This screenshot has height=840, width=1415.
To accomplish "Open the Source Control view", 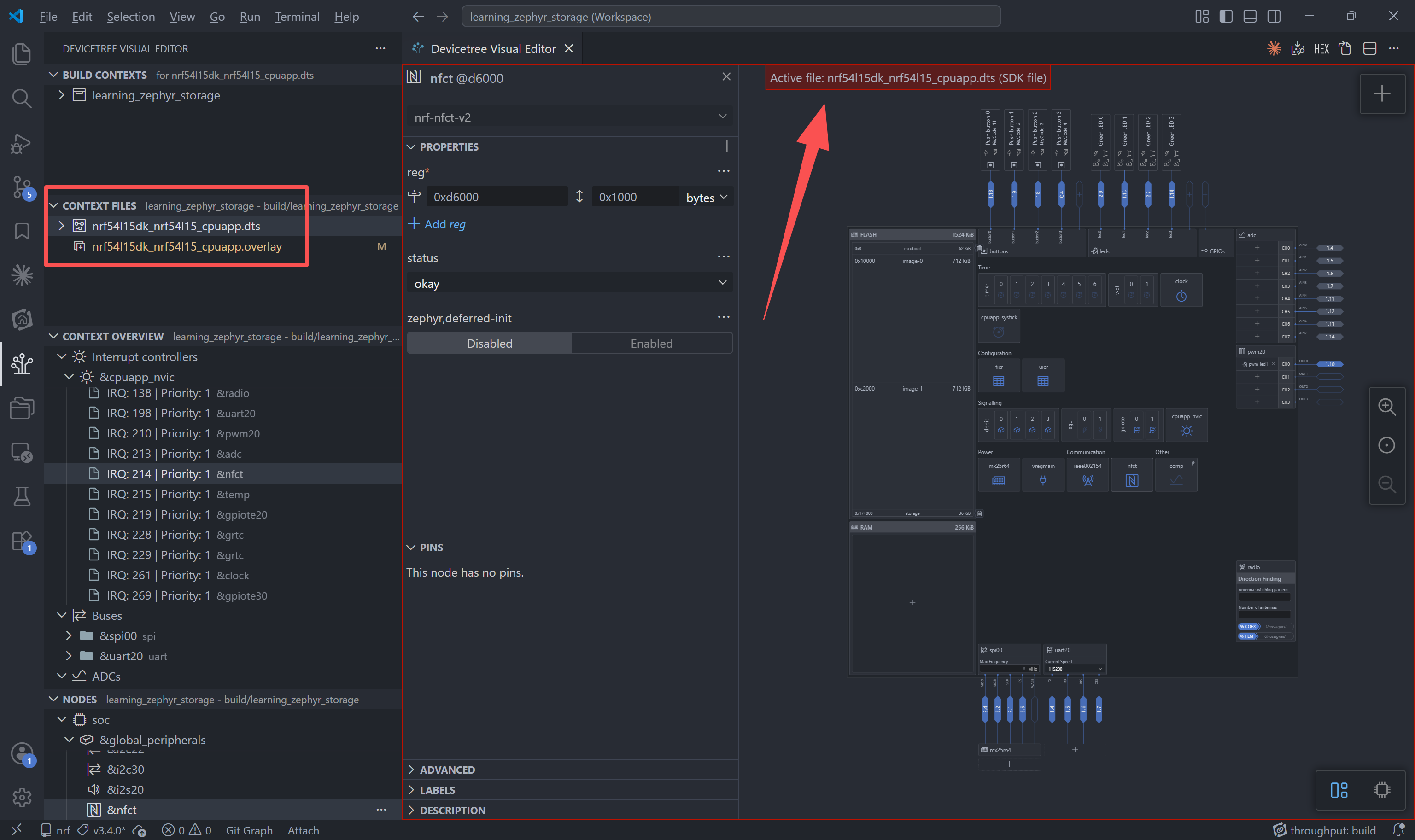I will click(x=22, y=187).
